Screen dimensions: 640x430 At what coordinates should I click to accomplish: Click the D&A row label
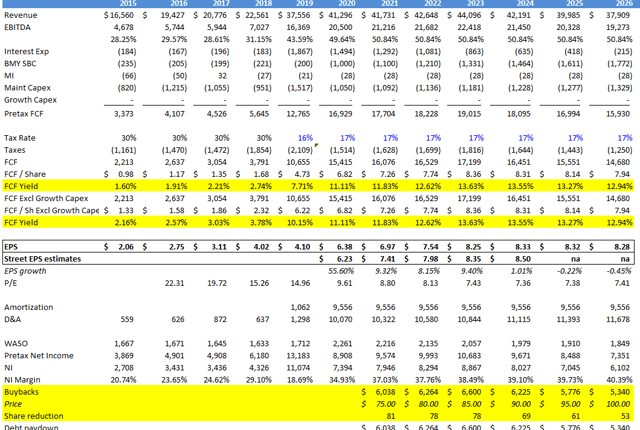(12, 319)
